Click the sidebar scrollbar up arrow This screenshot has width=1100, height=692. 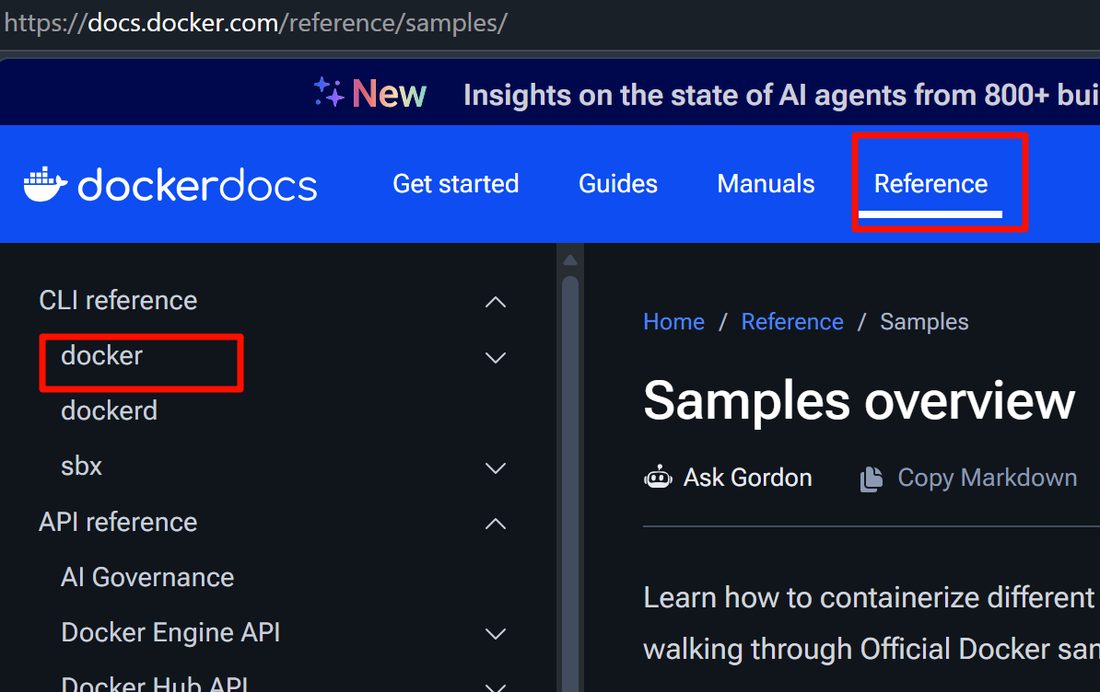tap(570, 260)
